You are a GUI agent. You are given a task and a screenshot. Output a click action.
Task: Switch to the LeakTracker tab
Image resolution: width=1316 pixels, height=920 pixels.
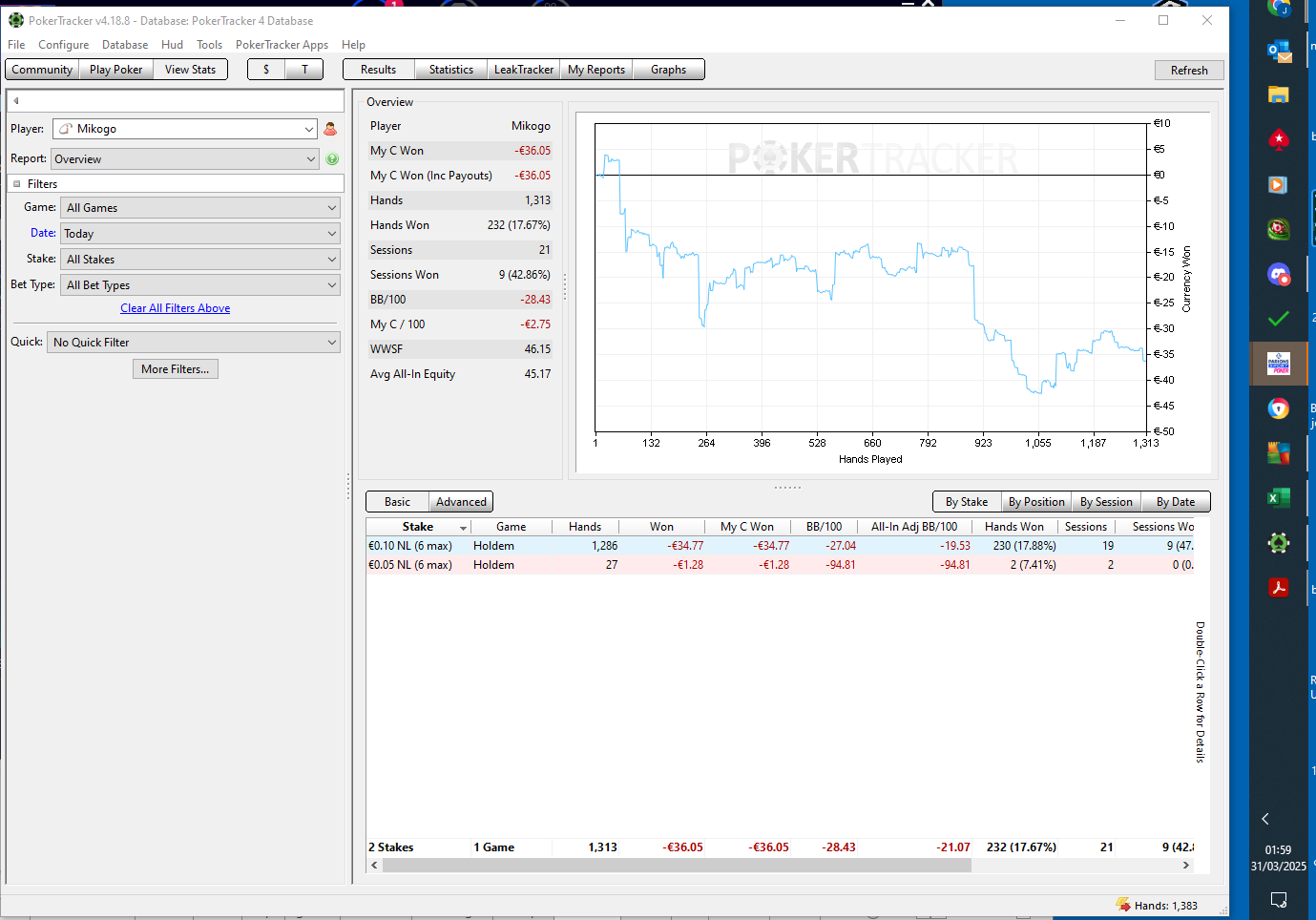(x=524, y=70)
